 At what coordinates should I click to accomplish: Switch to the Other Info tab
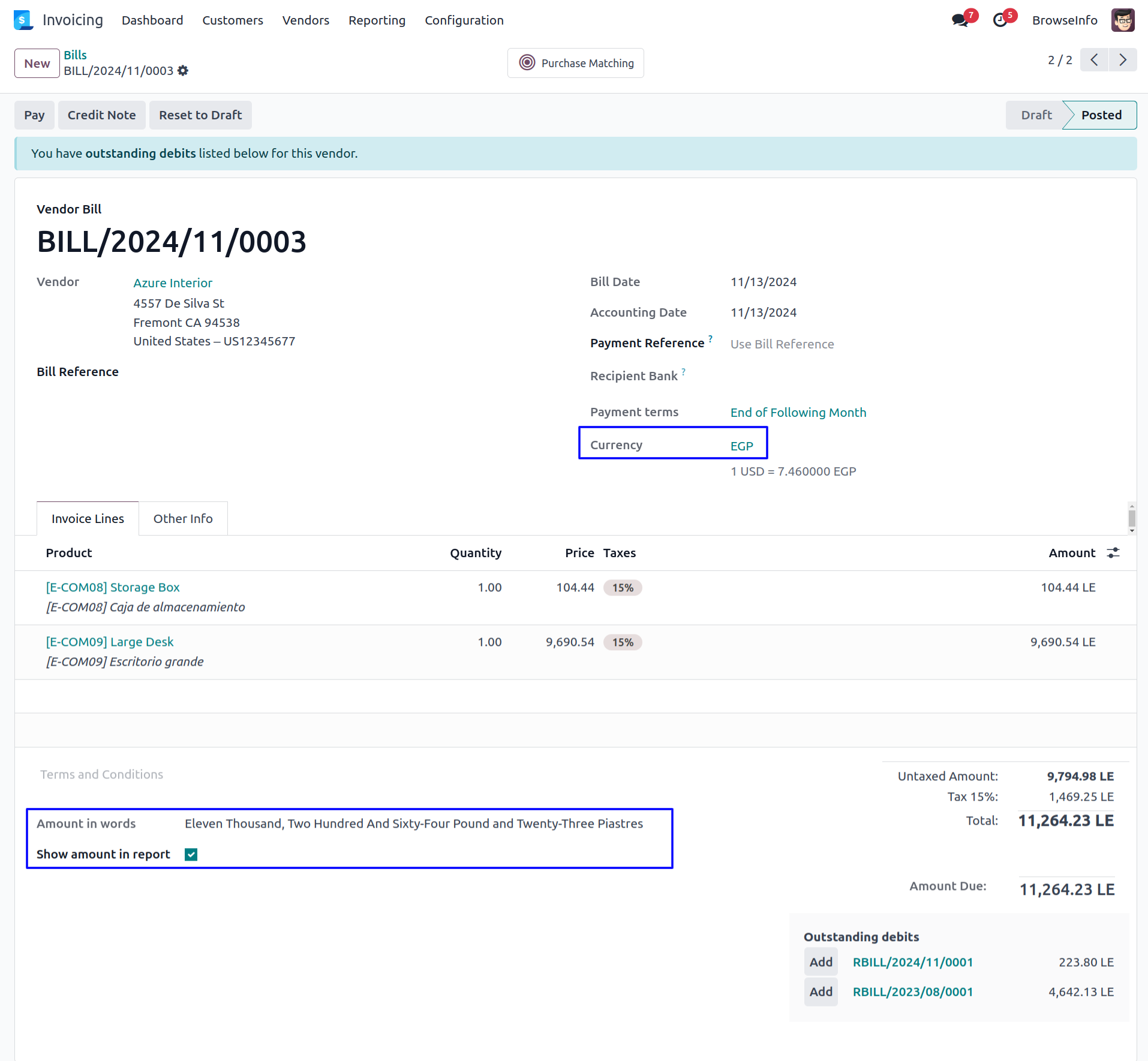(x=183, y=519)
